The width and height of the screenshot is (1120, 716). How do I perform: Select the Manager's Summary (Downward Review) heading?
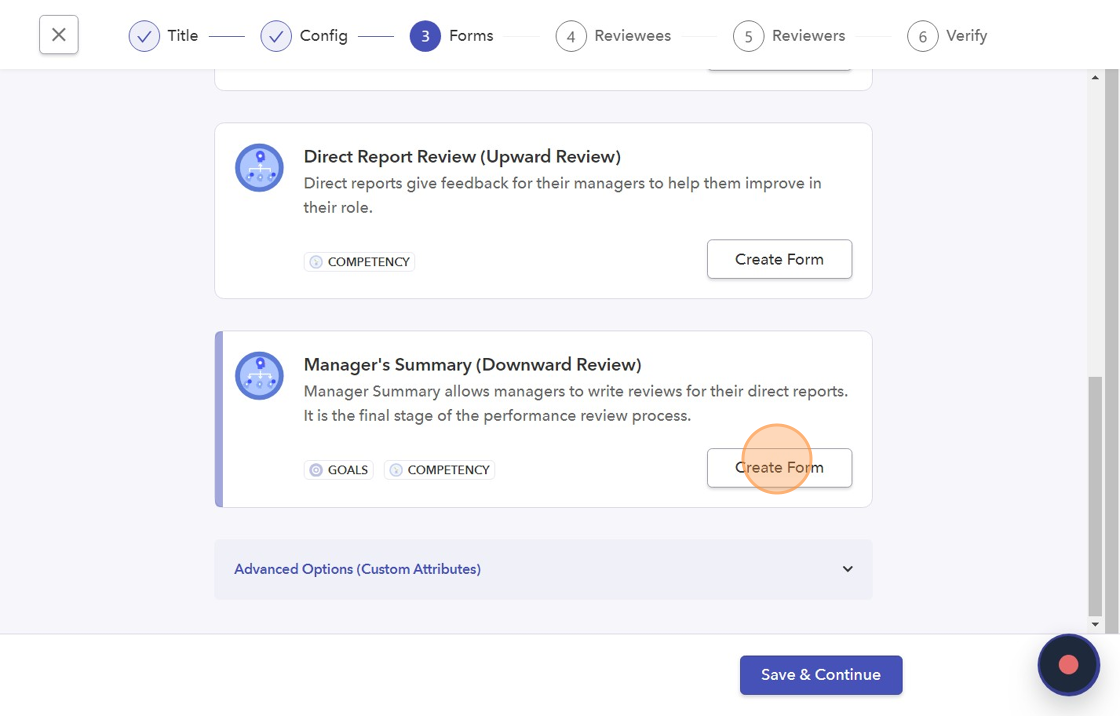(x=472, y=364)
